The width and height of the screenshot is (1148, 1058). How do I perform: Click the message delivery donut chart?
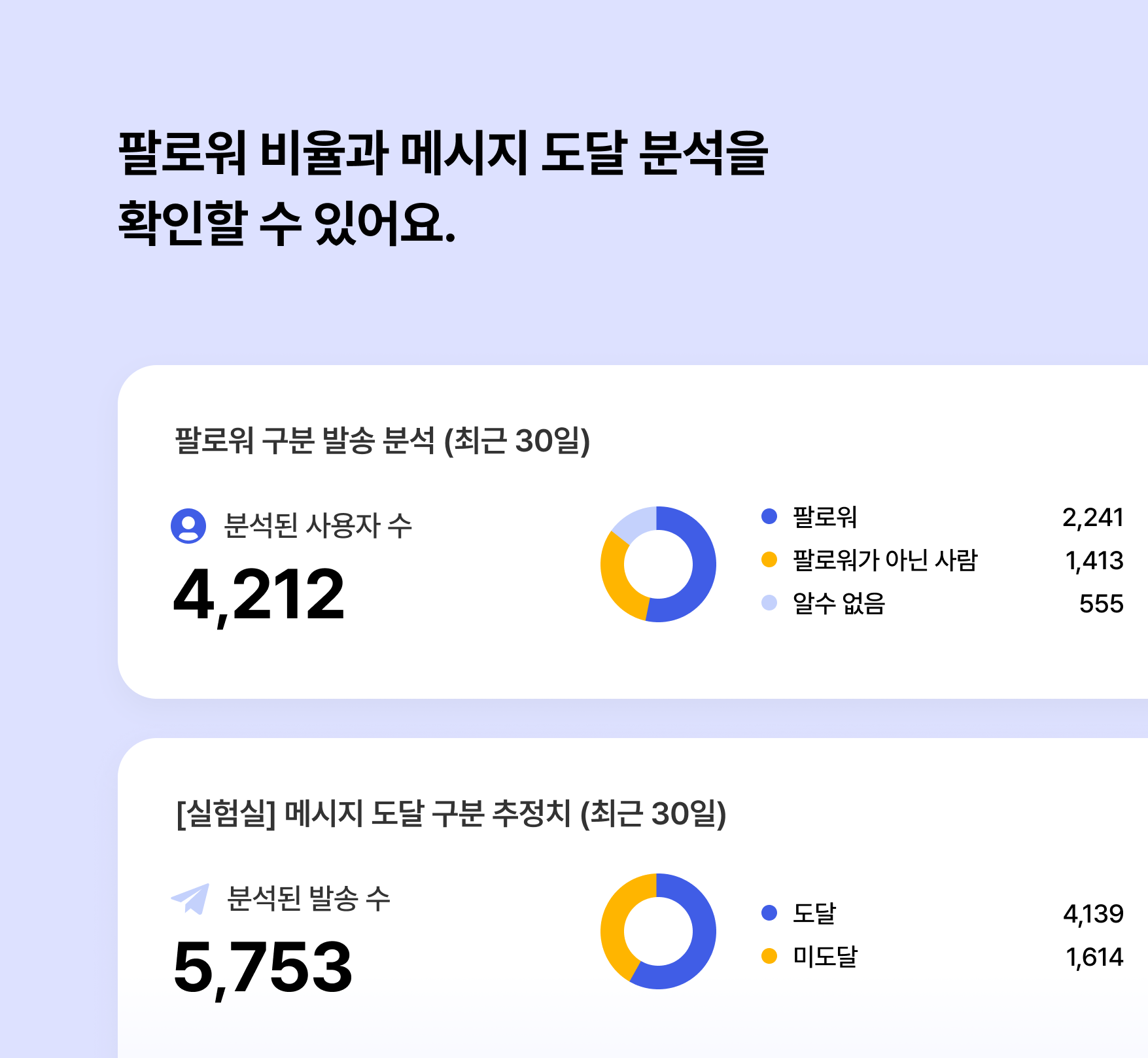pos(658,931)
